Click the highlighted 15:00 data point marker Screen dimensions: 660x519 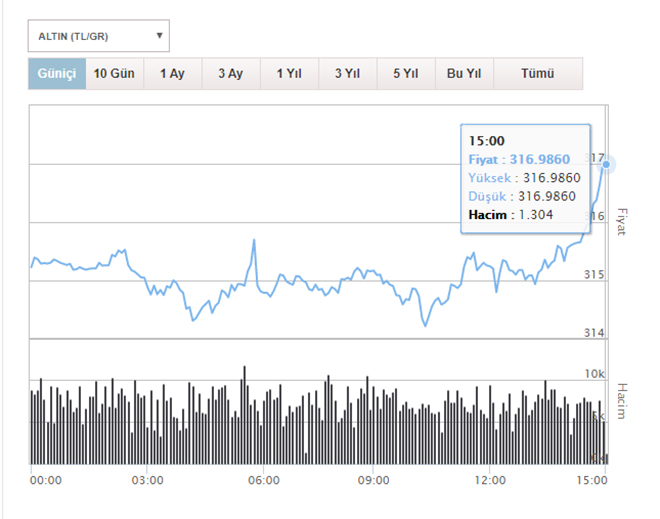pos(606,164)
